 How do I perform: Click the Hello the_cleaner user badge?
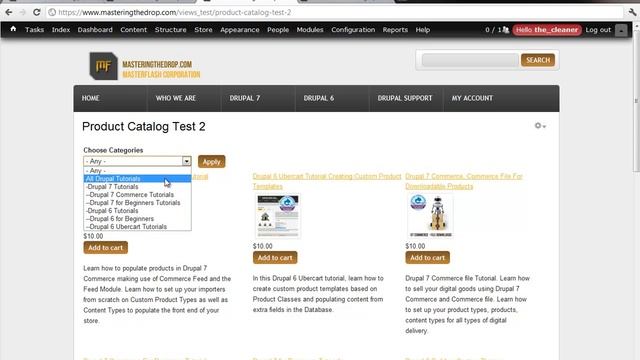[x=547, y=30]
